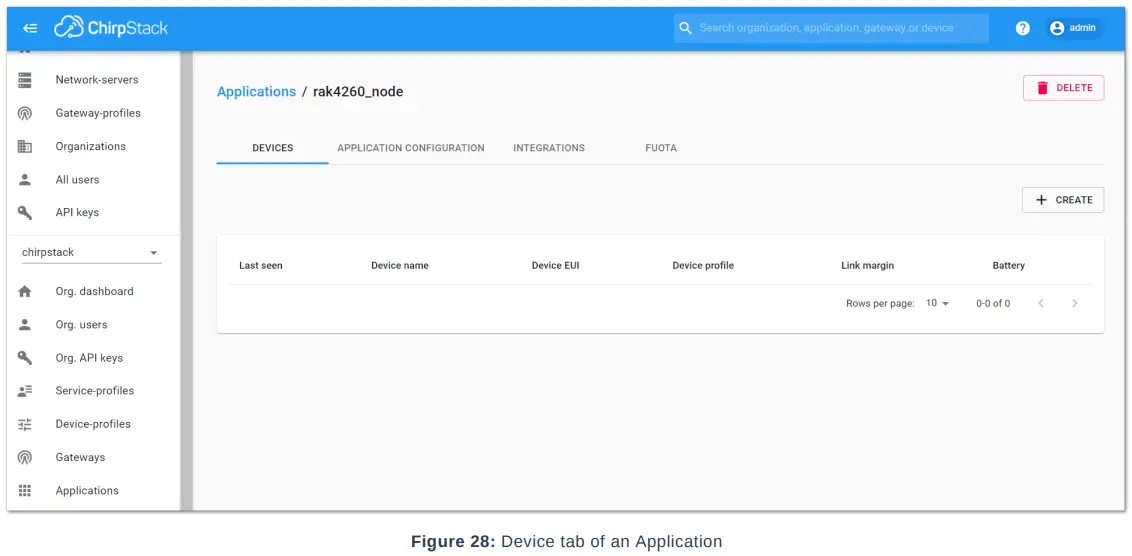This screenshot has width=1132, height=556.
Task: Click the rak4260_node breadcrumb text
Action: (358, 92)
